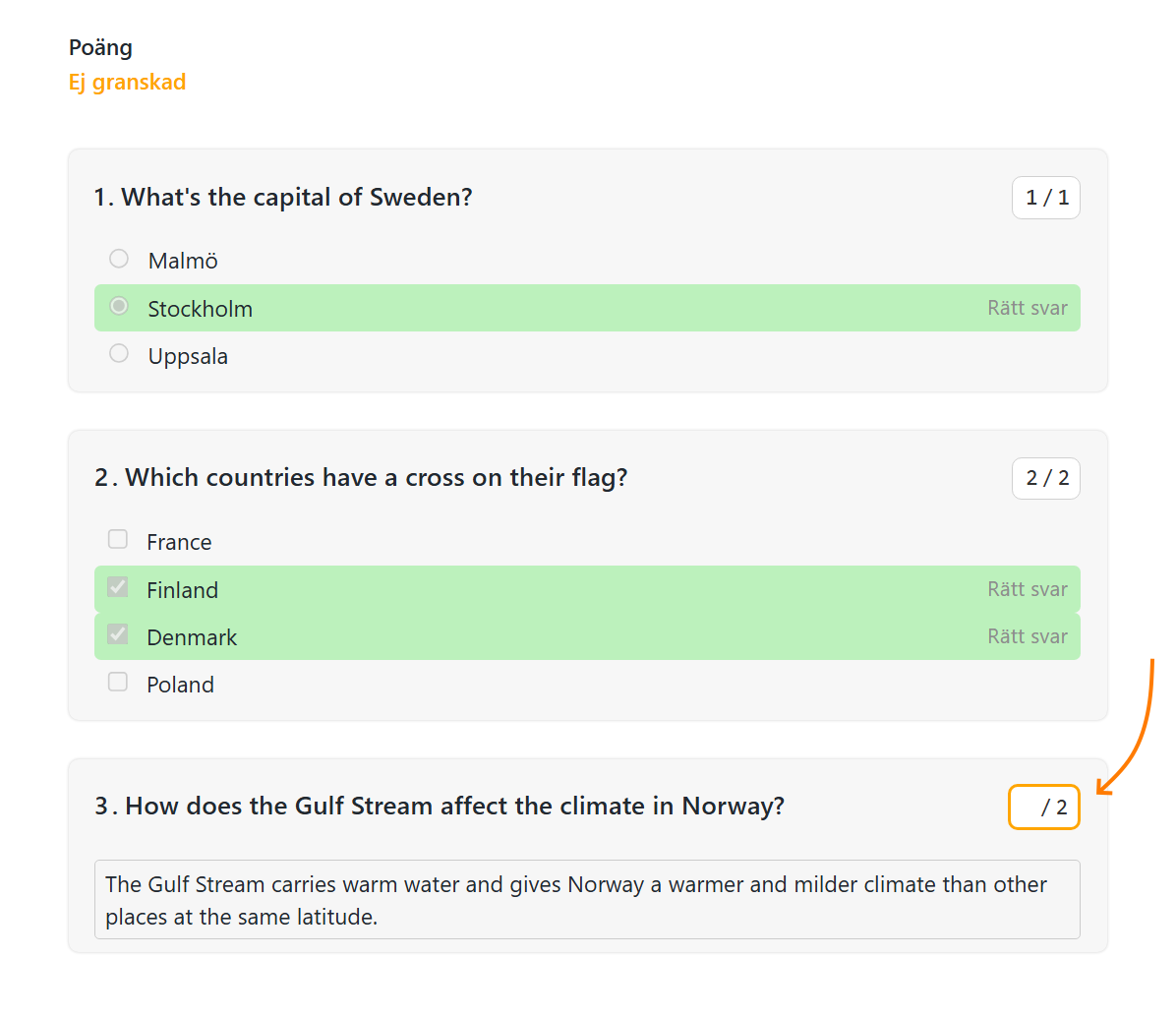
Task: Focus the empty score field for question 3
Action: pos(1043,808)
